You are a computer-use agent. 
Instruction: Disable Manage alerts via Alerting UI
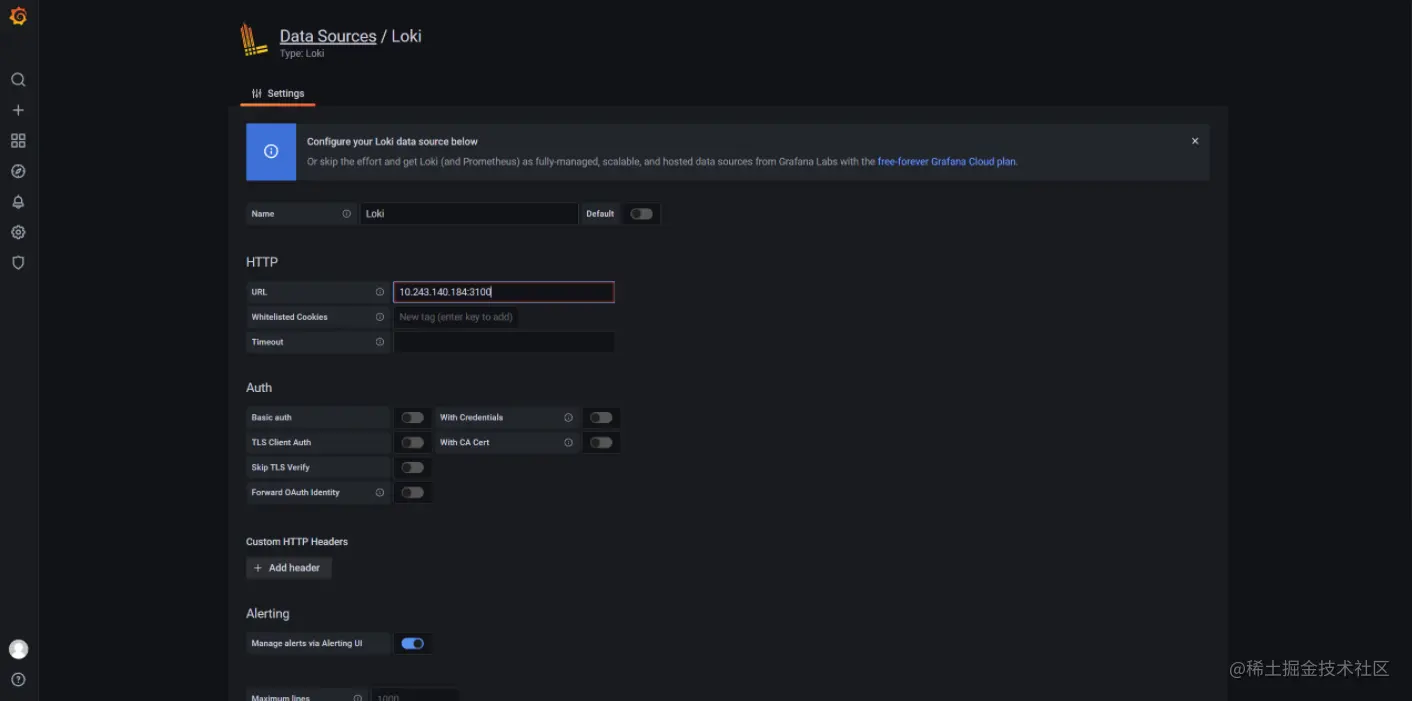412,644
